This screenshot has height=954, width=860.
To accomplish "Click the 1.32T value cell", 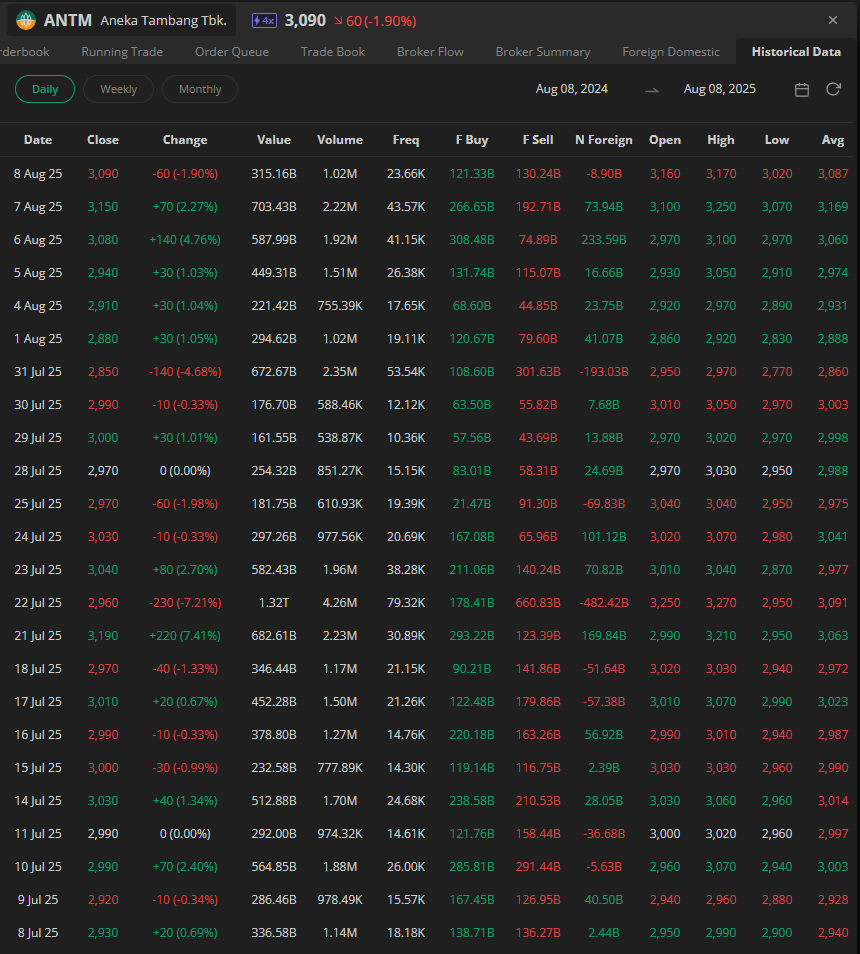I will click(274, 603).
